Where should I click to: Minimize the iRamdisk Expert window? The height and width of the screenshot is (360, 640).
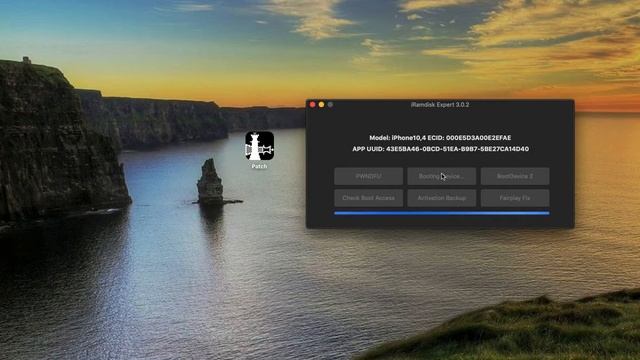(322, 105)
